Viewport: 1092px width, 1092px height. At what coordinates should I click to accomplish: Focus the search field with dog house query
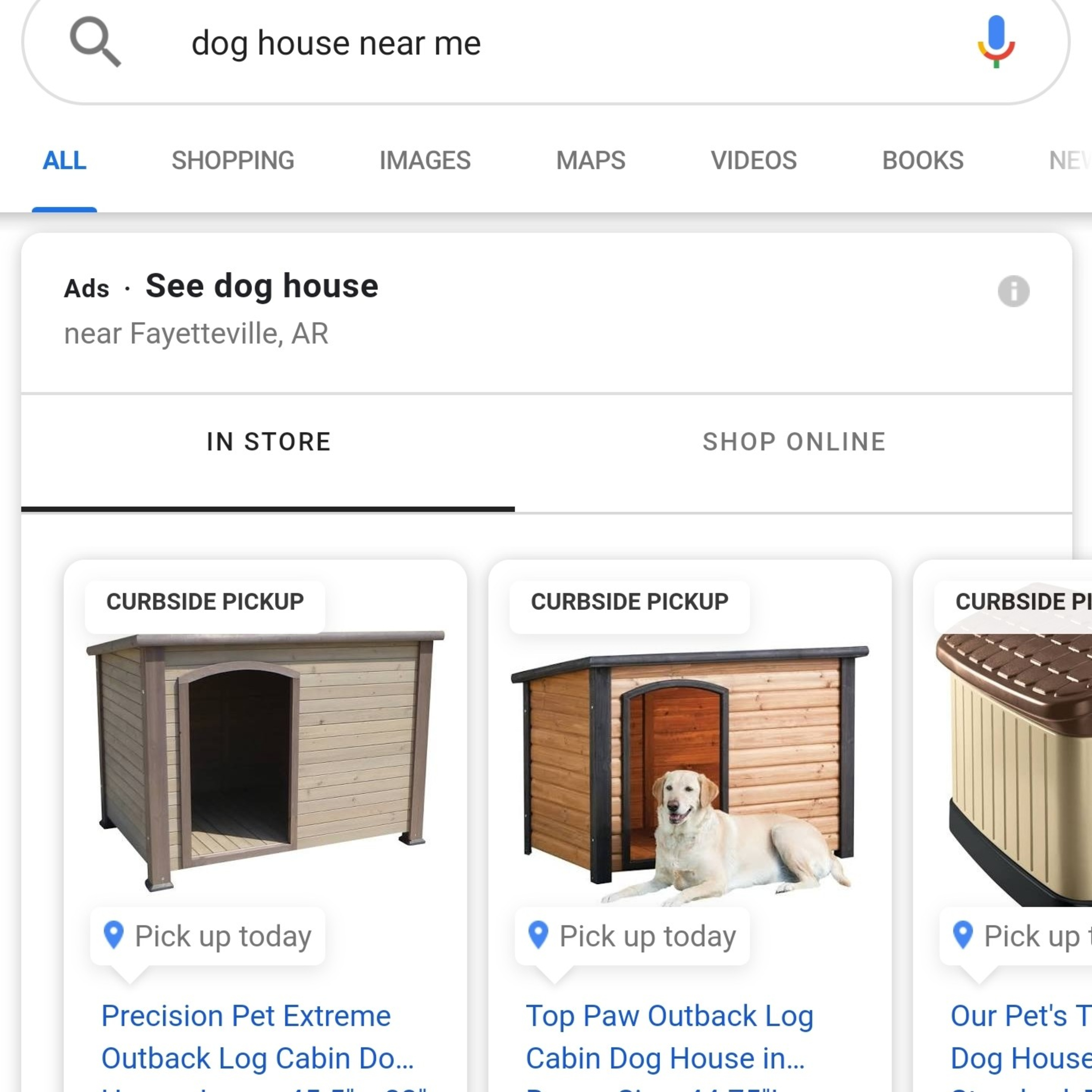(x=545, y=44)
